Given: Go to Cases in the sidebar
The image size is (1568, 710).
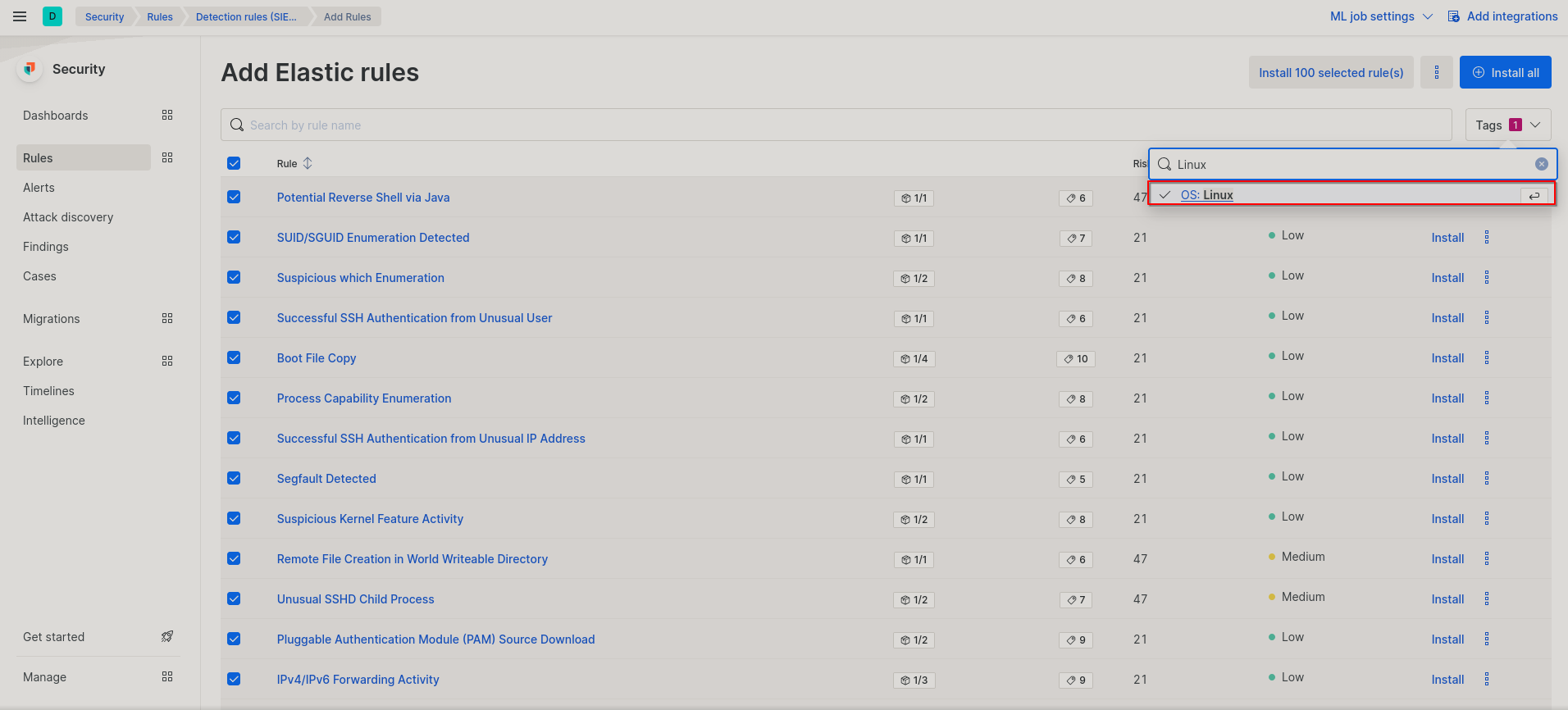Looking at the screenshot, I should click(x=39, y=276).
